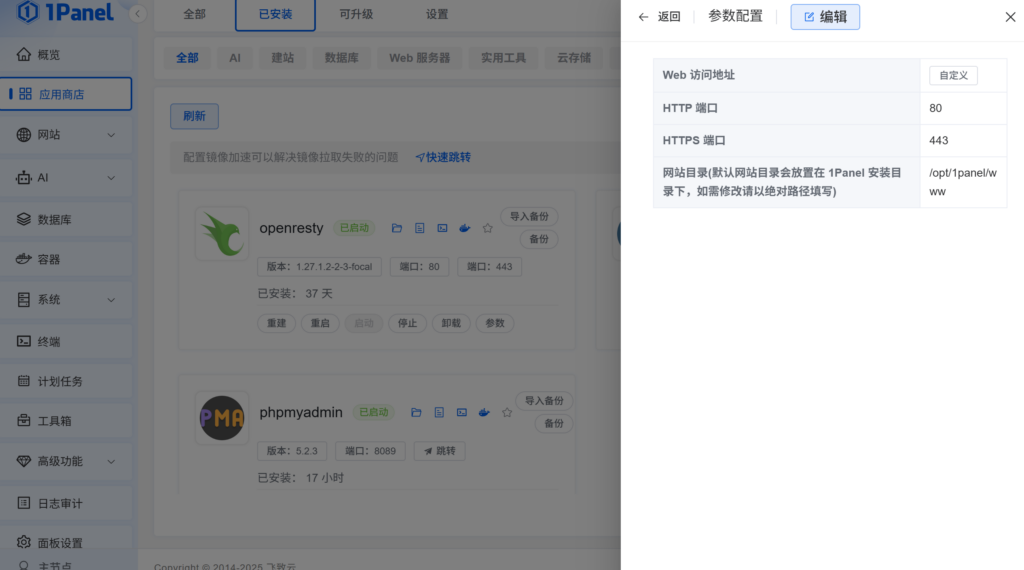Open the 数据库 sidebar item
Image resolution: width=1024 pixels, height=570 pixels.
tap(66, 219)
